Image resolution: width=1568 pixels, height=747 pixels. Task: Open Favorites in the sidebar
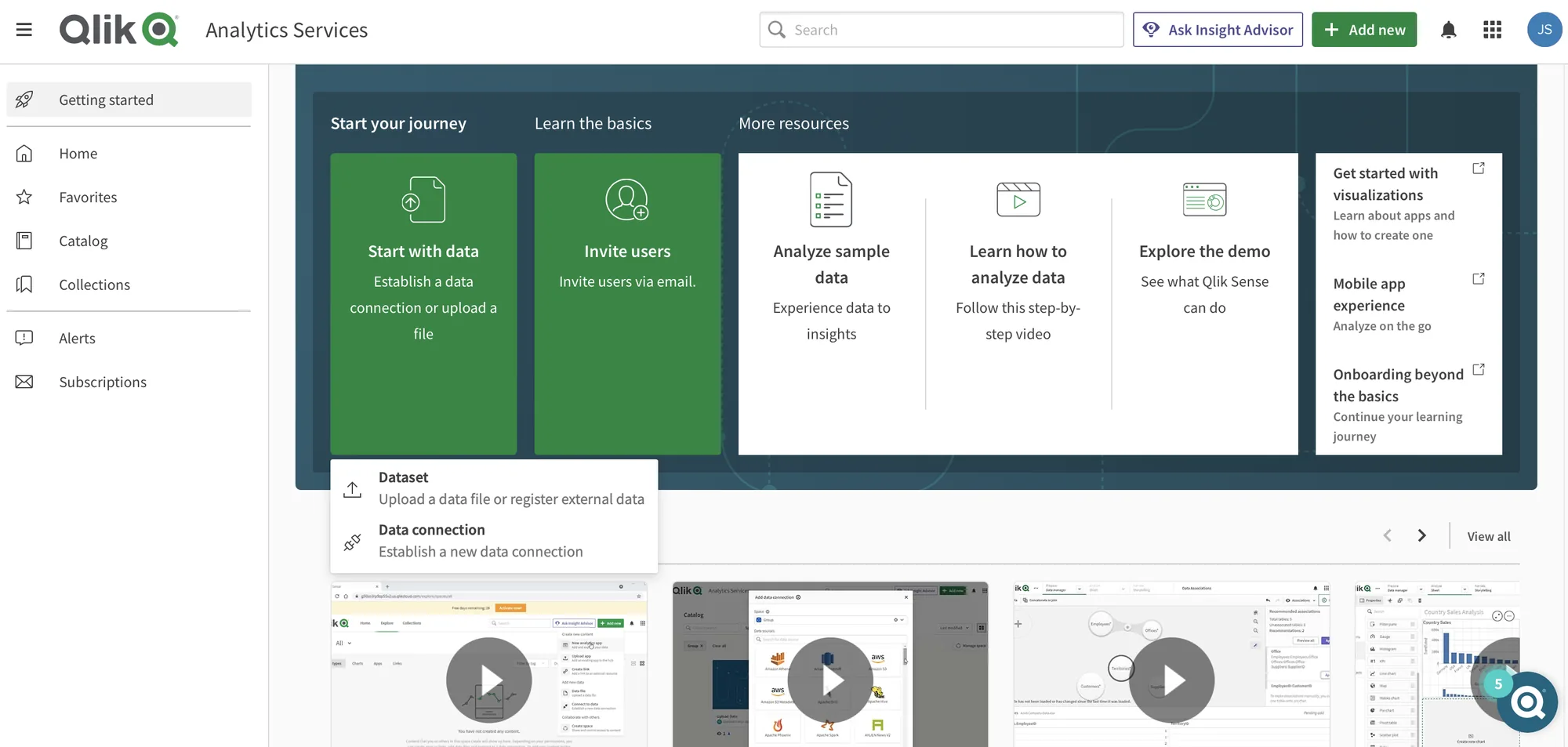point(129,197)
